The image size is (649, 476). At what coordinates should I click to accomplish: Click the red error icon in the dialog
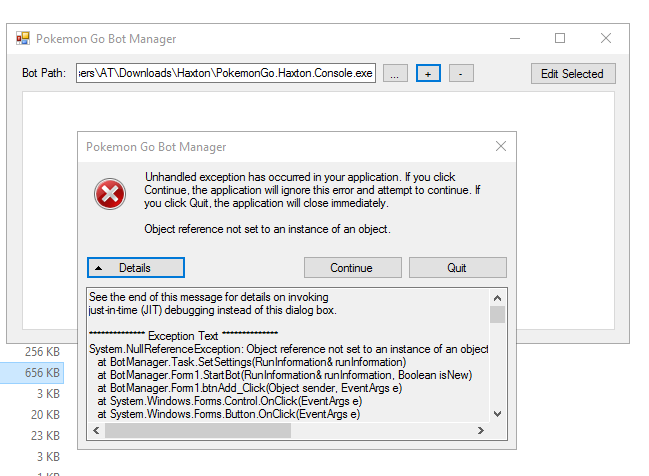pos(110,194)
